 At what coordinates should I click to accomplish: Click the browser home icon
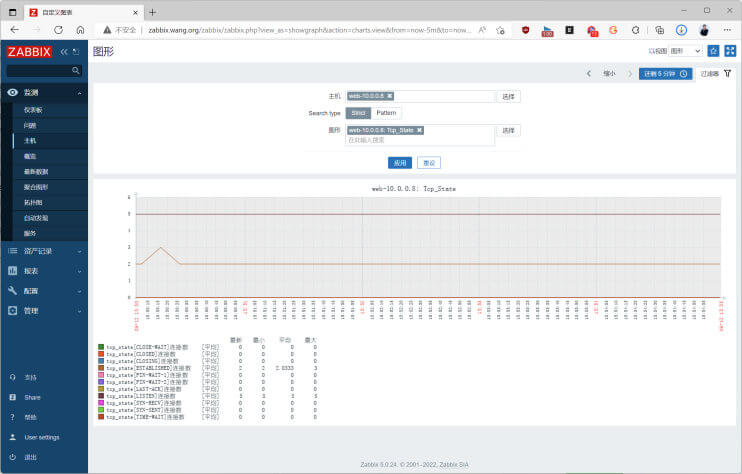pyautogui.click(x=80, y=30)
